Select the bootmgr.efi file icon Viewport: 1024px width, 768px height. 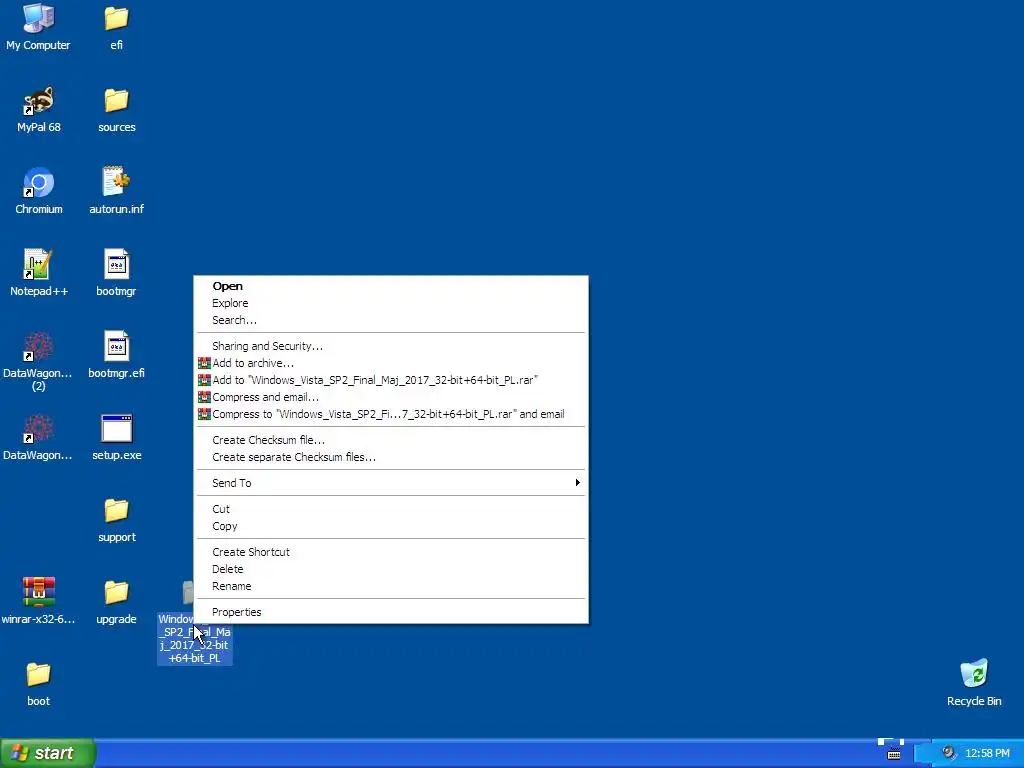[116, 346]
